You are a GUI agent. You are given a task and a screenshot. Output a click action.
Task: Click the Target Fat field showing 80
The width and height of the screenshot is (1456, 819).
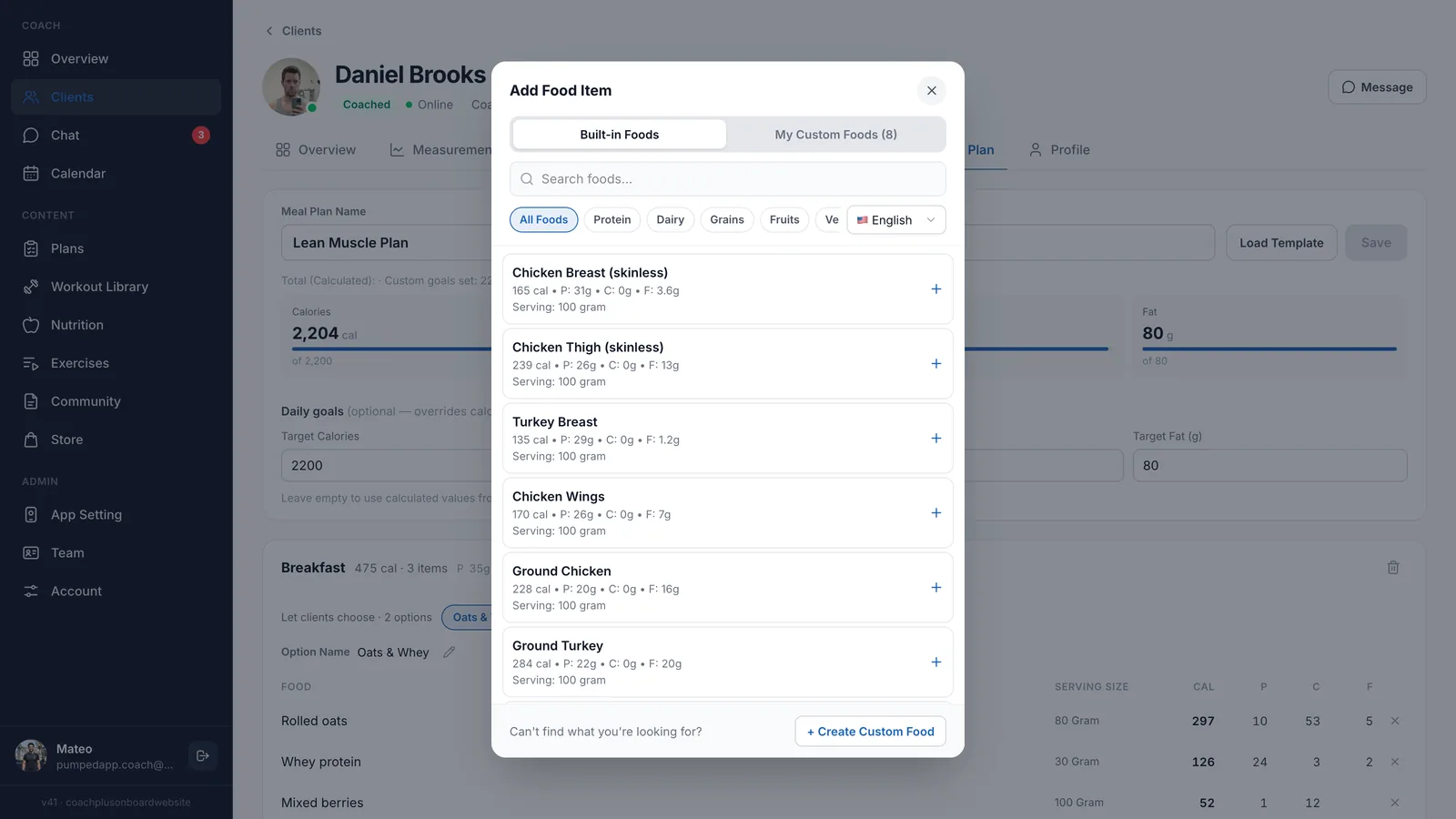coord(1269,466)
